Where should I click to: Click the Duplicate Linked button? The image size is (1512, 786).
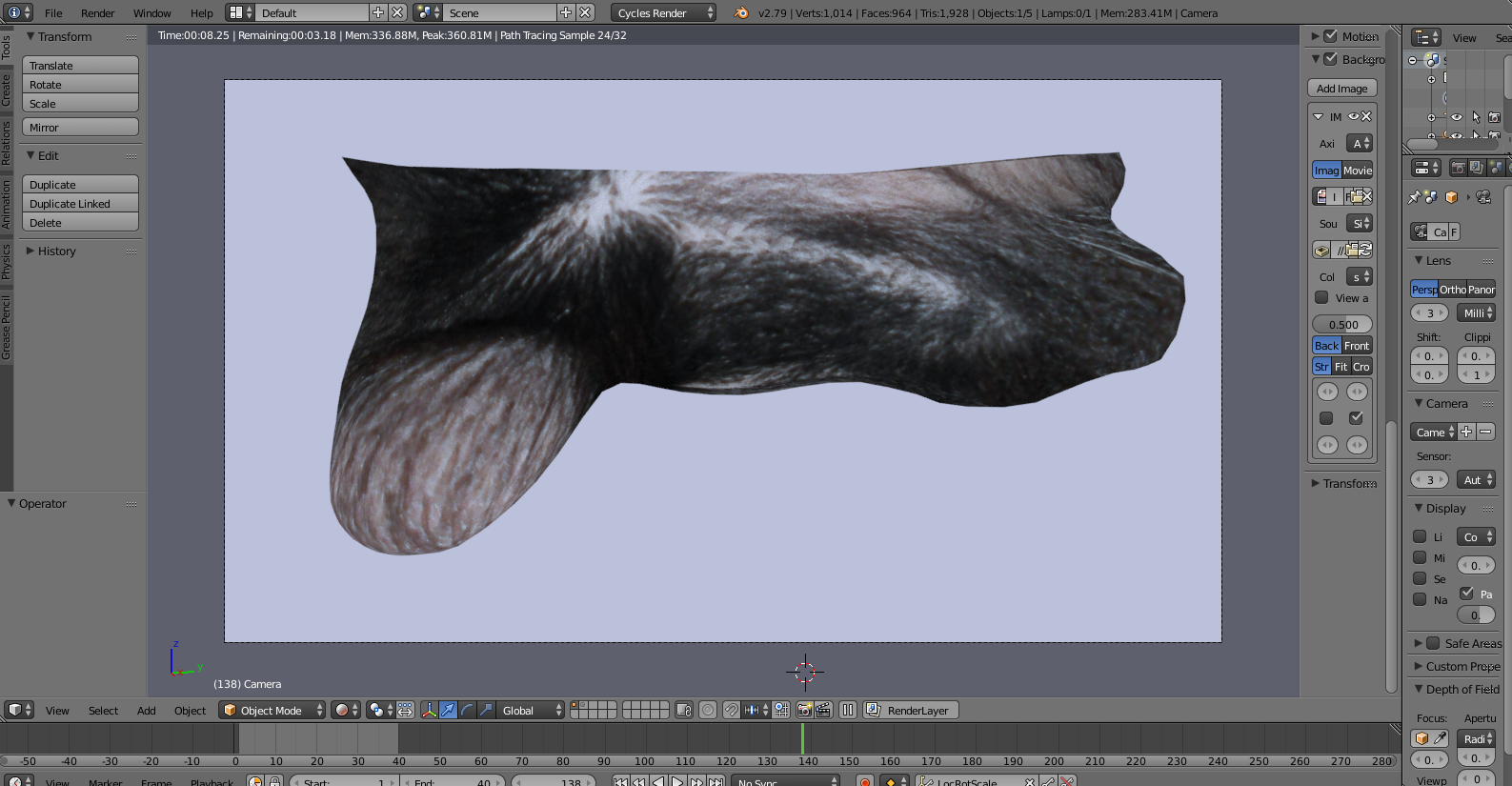[x=80, y=204]
